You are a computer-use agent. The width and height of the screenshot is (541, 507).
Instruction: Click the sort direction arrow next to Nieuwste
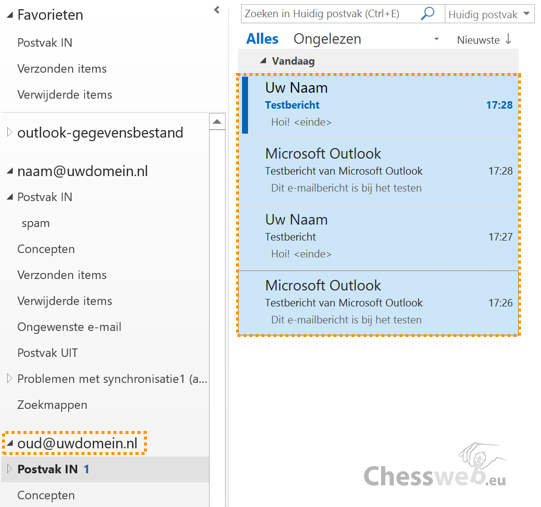click(508, 39)
